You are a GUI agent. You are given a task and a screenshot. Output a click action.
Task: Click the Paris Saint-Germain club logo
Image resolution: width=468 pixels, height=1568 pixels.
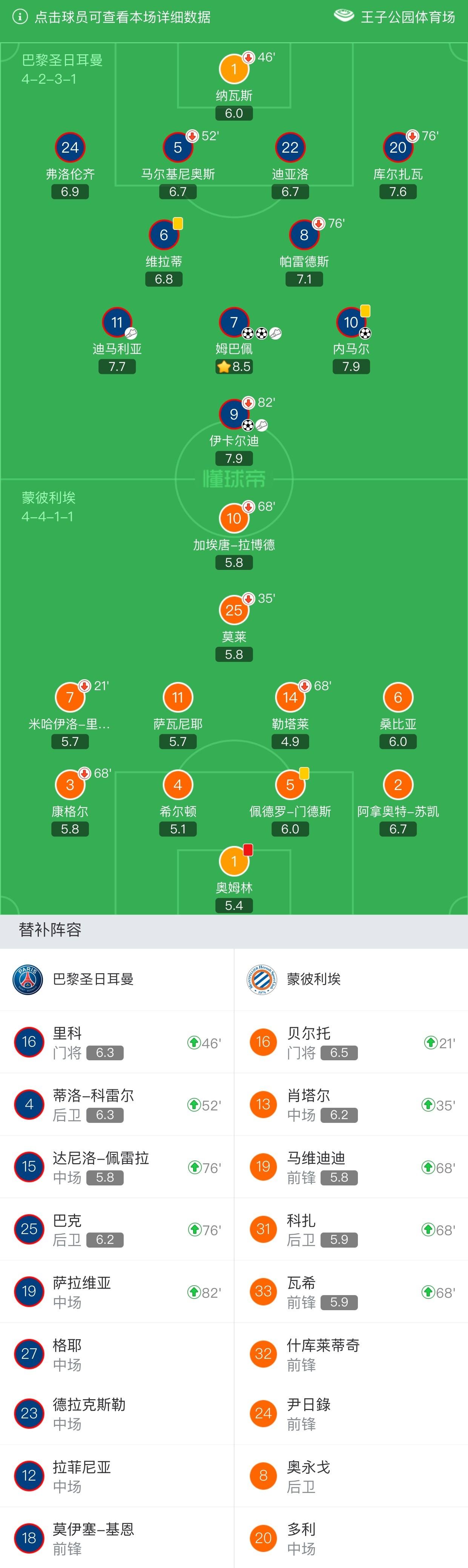coord(28,979)
